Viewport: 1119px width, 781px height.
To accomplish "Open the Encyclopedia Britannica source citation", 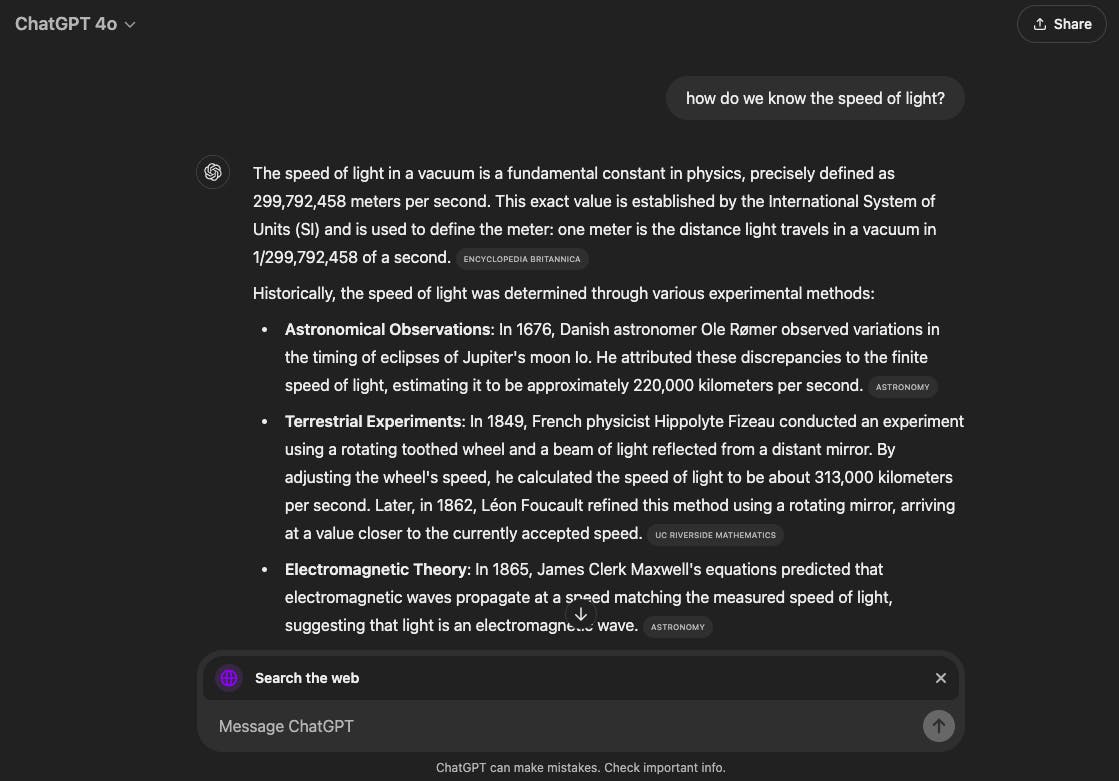I will [x=521, y=259].
